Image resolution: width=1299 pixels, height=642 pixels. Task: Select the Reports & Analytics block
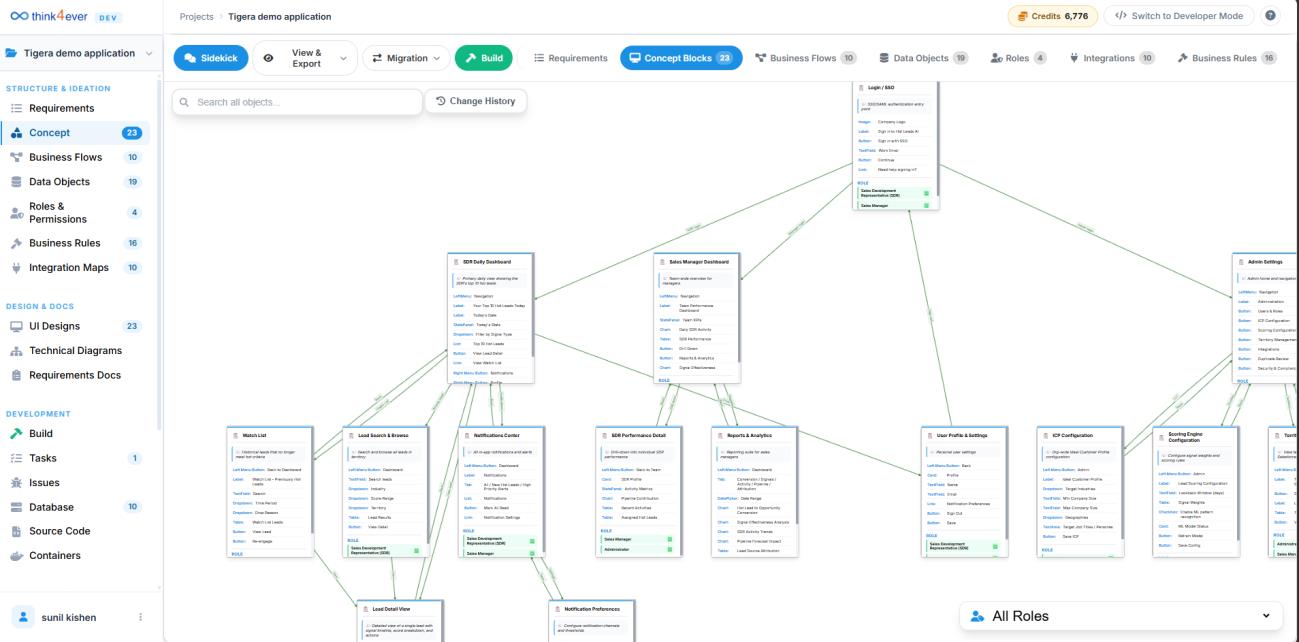[754, 491]
